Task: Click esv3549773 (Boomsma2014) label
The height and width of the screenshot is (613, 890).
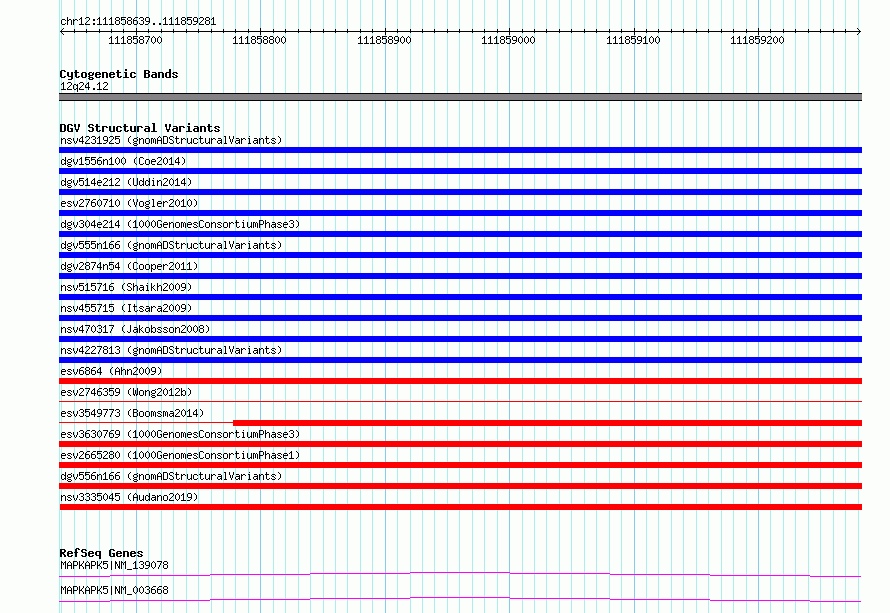Action: coord(132,413)
